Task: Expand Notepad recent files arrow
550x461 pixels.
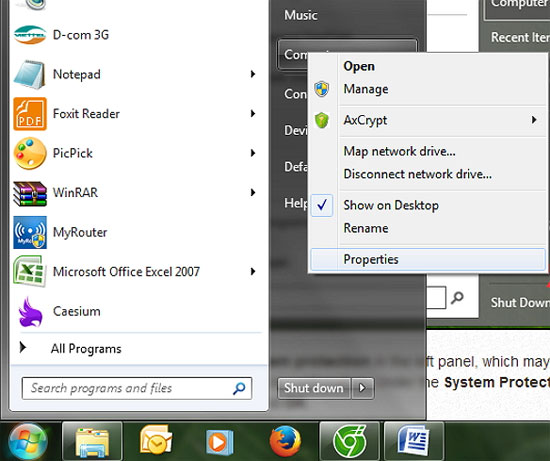Action: pos(253,74)
